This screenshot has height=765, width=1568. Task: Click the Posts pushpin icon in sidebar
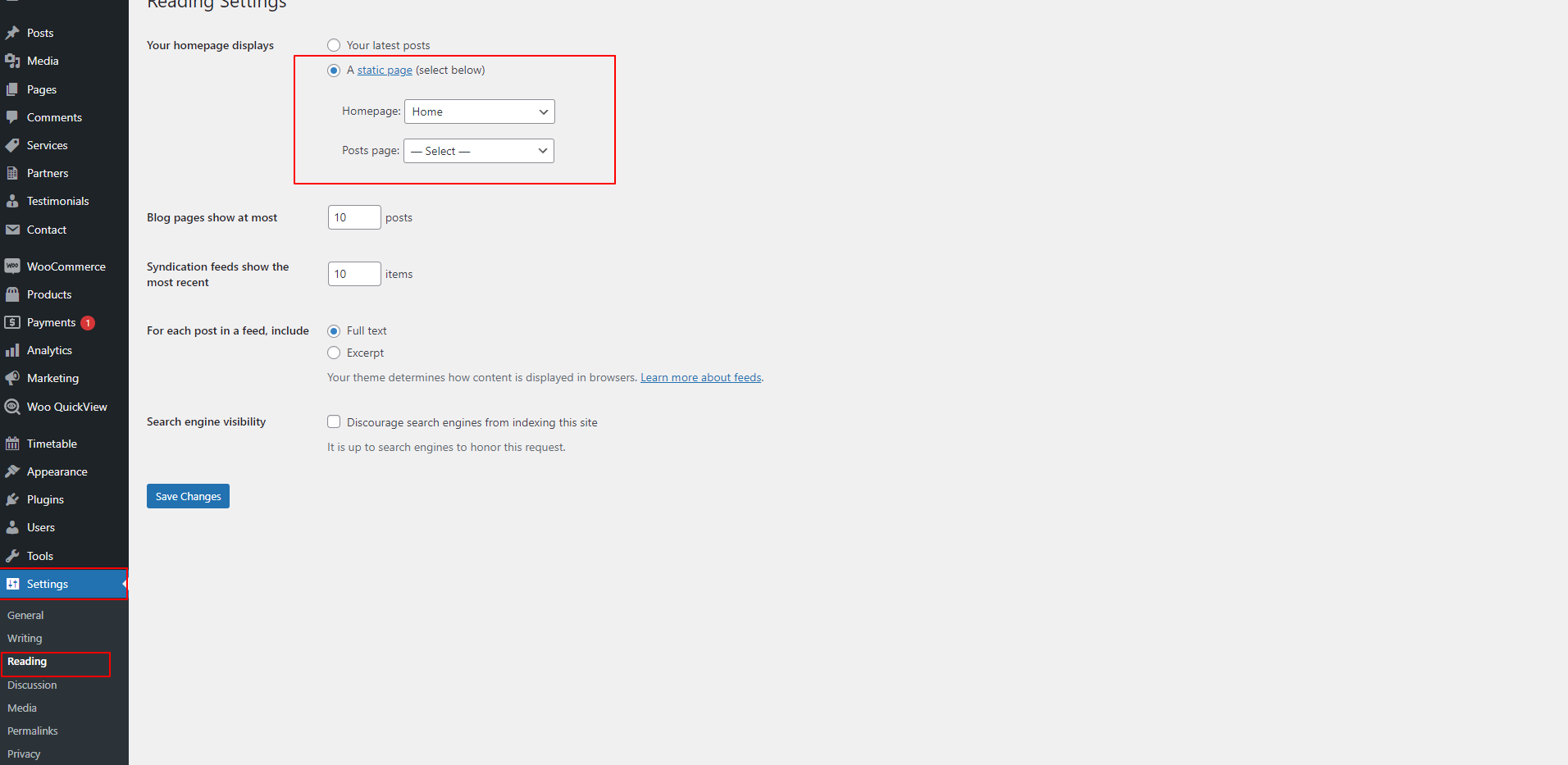pos(12,33)
